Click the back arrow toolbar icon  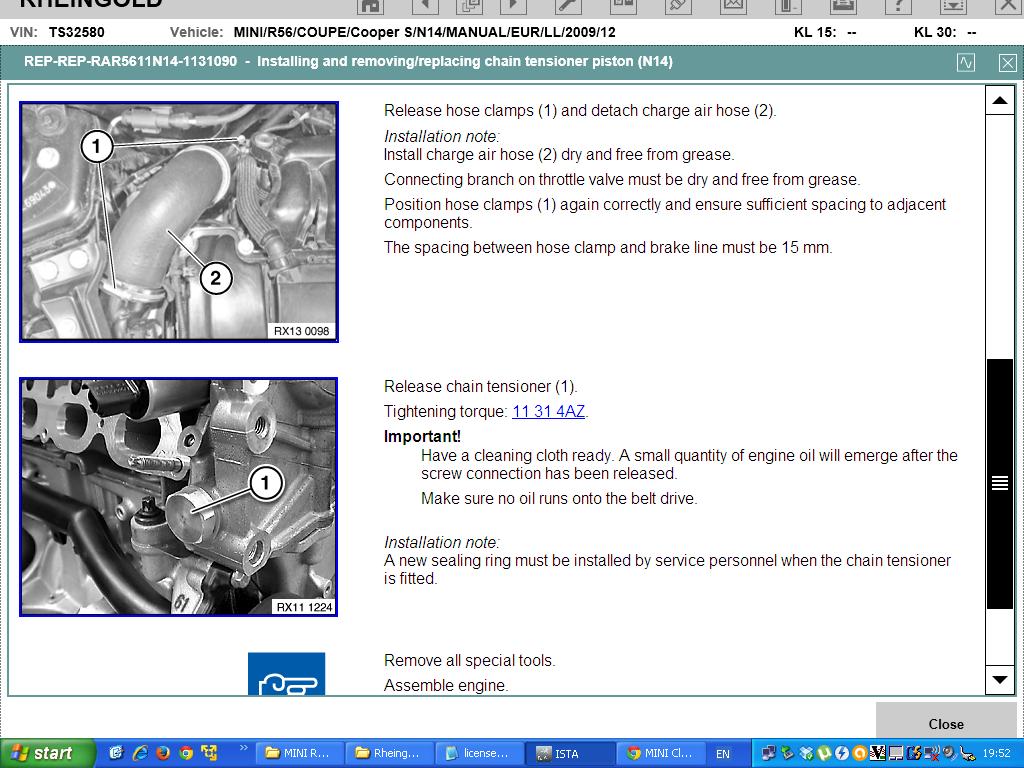424,6
